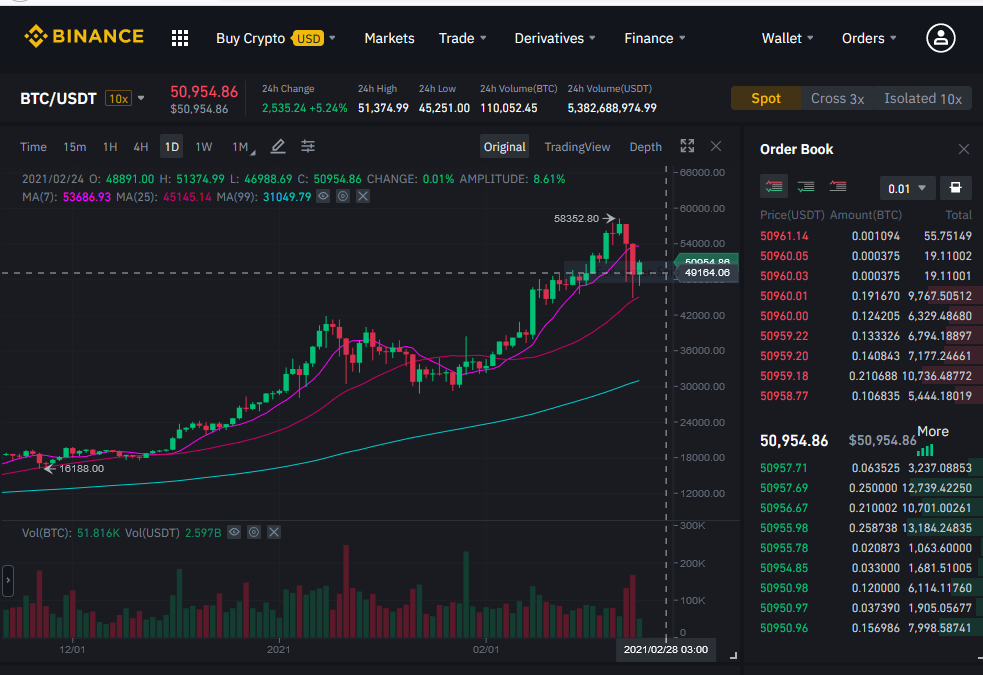
Task: Select the 4H chart interval
Action: 140,147
